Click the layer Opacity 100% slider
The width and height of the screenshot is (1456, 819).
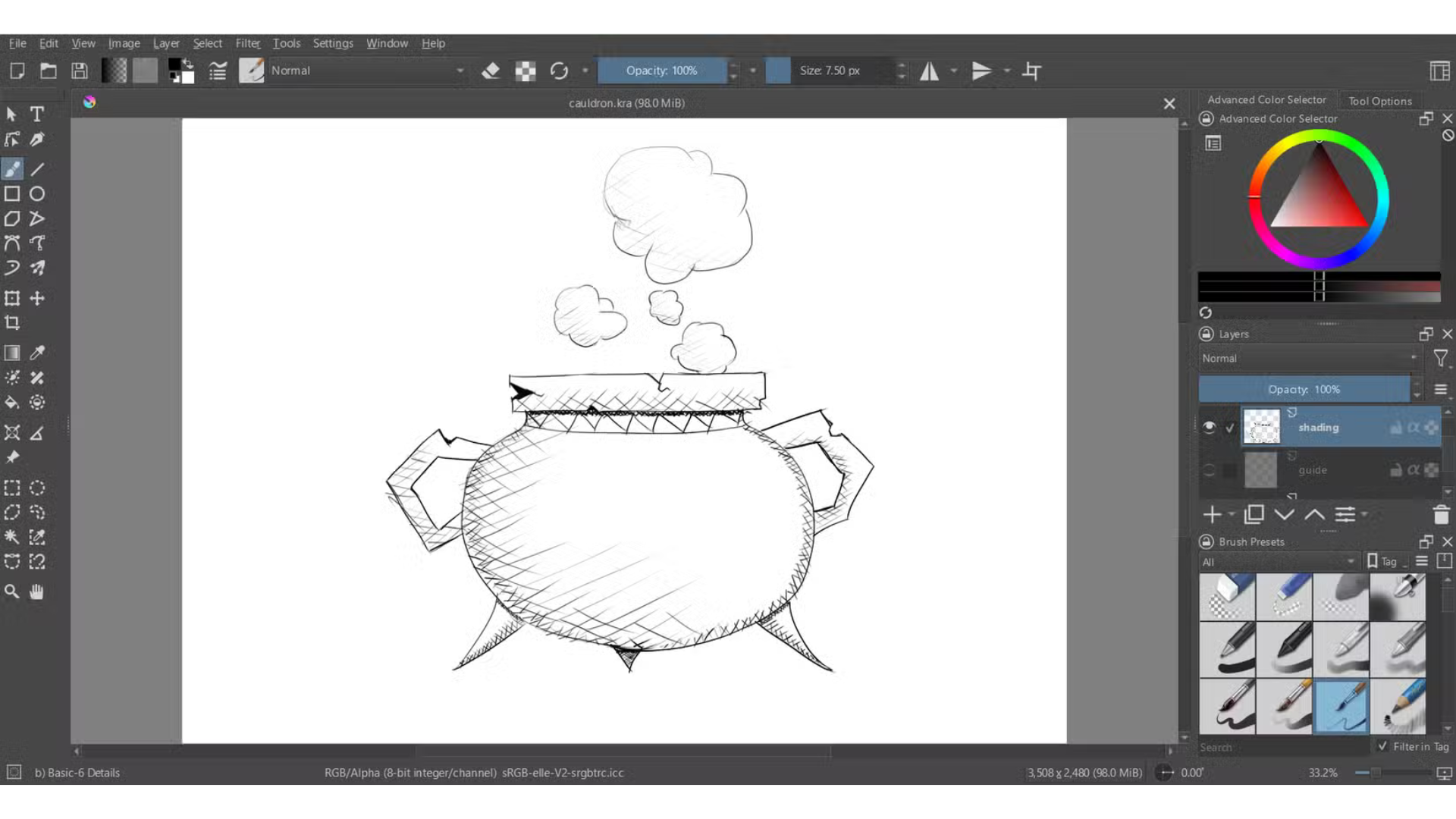pyautogui.click(x=1304, y=389)
